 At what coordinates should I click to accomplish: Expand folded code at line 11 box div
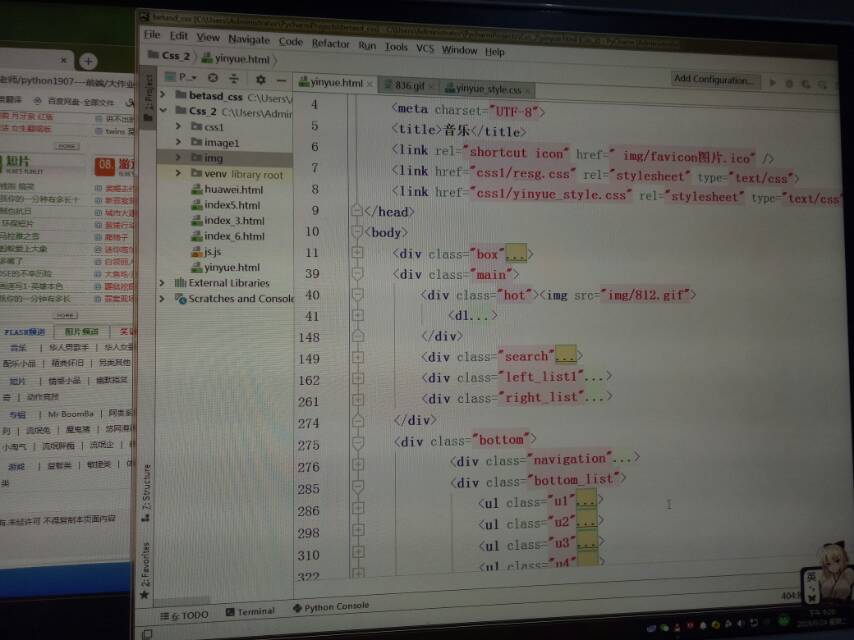[357, 252]
